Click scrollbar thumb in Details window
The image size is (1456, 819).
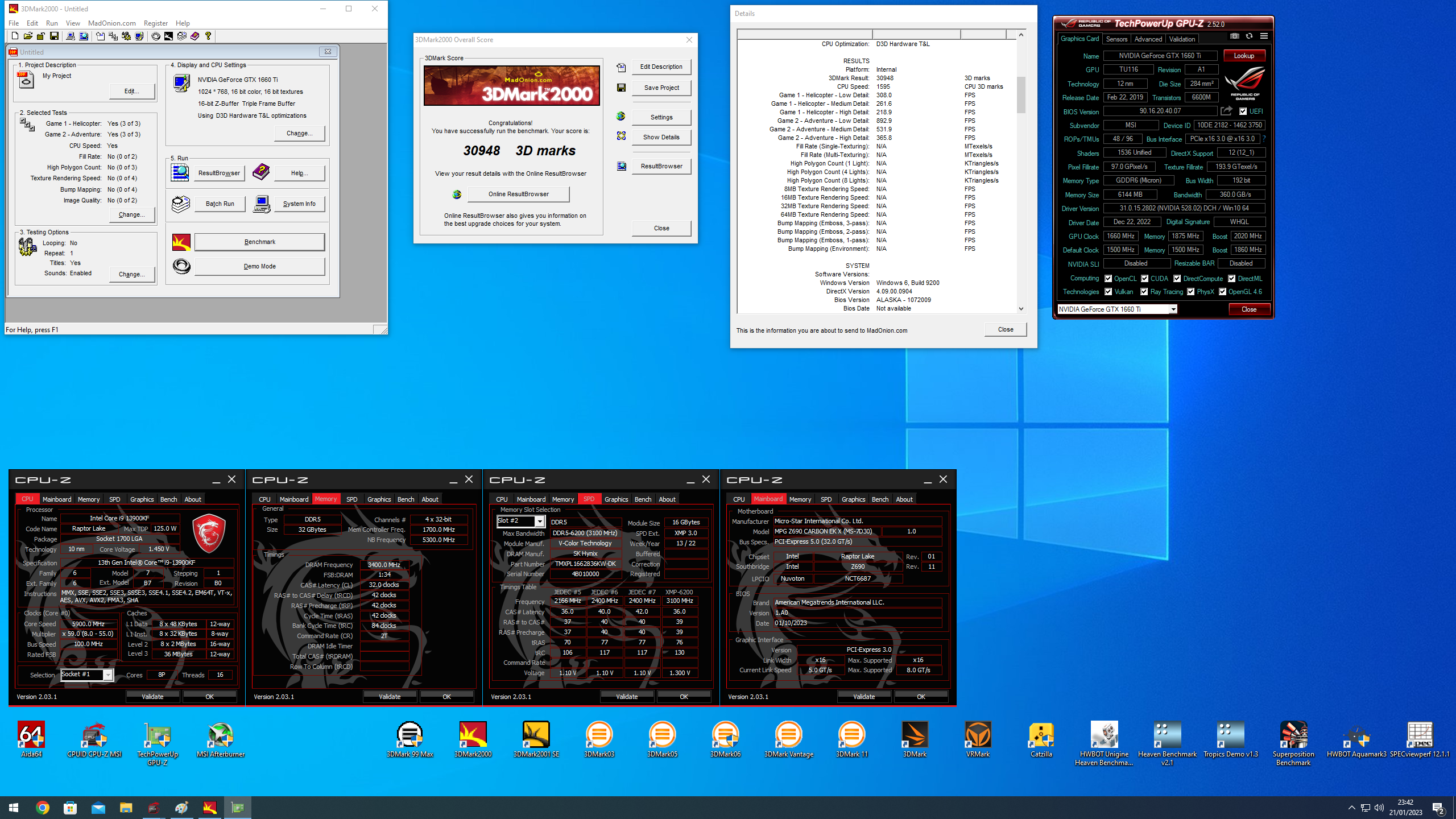point(1021,94)
